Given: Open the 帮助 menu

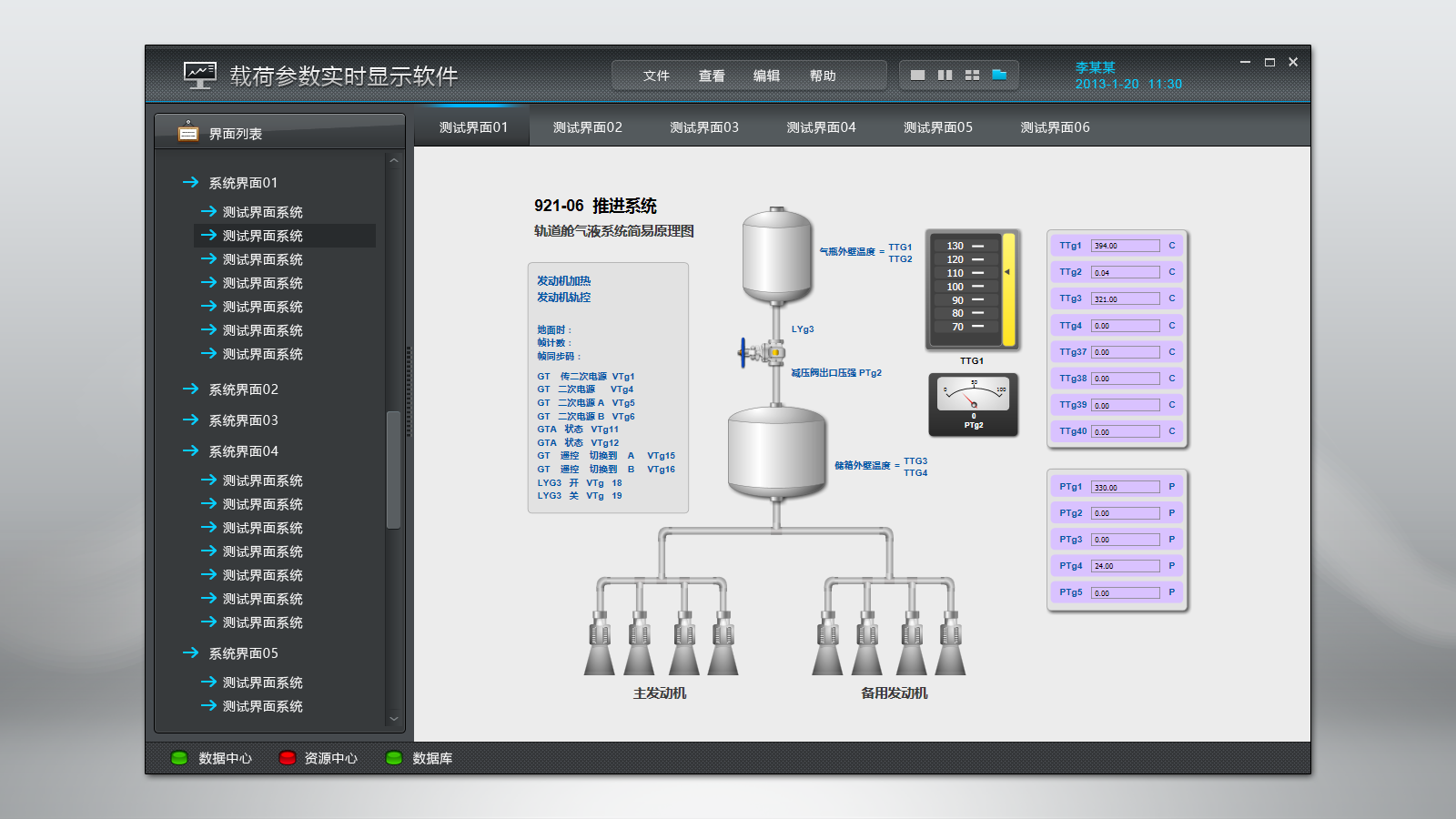Looking at the screenshot, I should pyautogui.click(x=823, y=76).
